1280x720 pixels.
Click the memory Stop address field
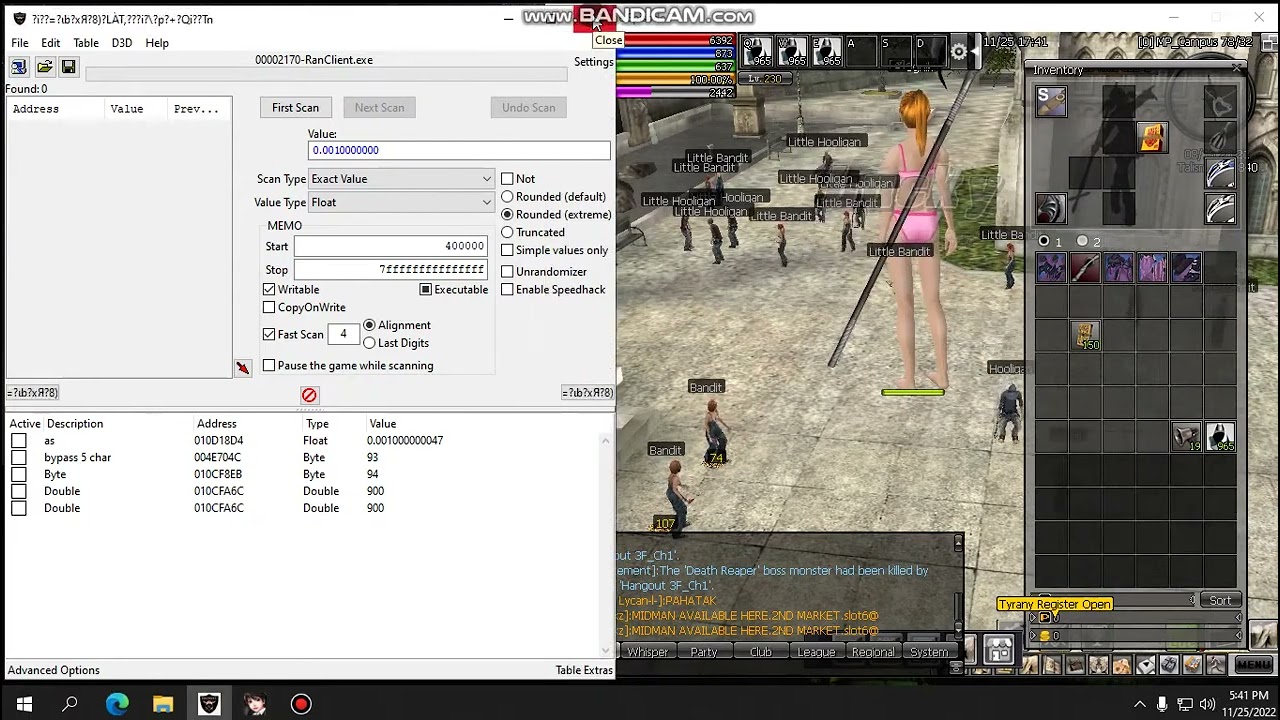click(x=390, y=270)
